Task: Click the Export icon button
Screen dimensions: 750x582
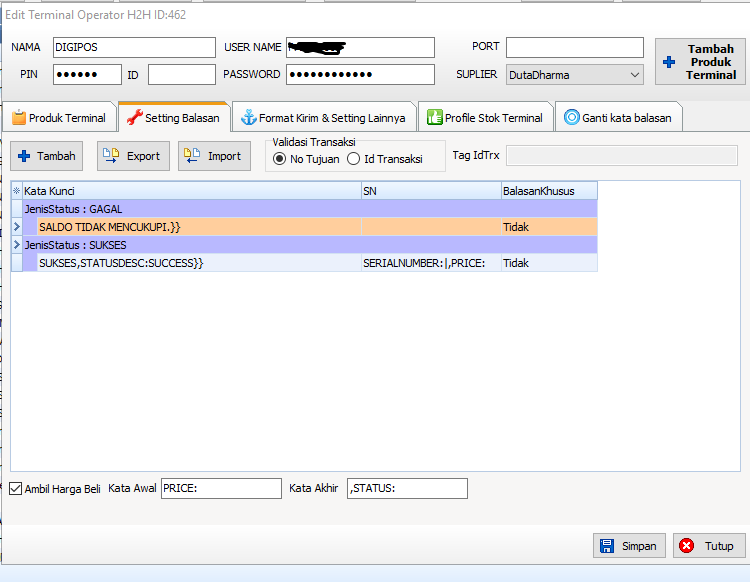Action: [111, 156]
